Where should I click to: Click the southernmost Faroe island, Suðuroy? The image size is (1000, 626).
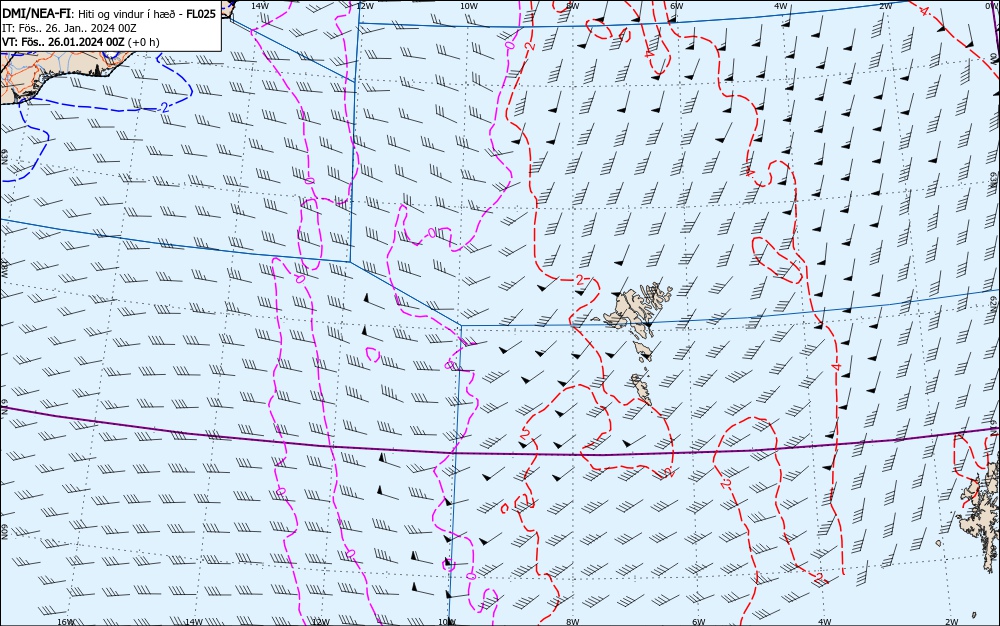tap(642, 388)
